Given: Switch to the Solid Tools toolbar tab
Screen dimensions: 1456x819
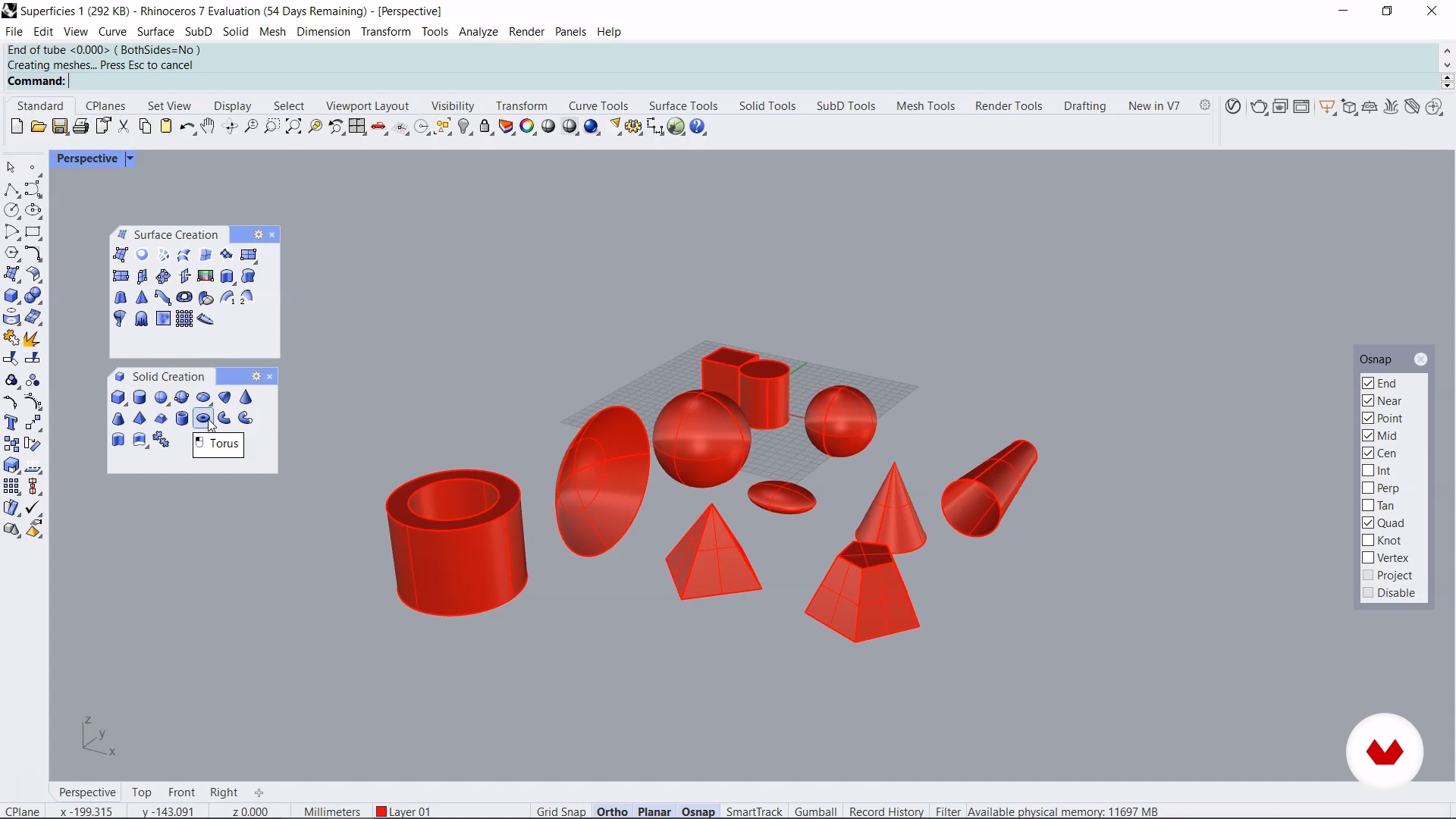Looking at the screenshot, I should click(x=767, y=106).
